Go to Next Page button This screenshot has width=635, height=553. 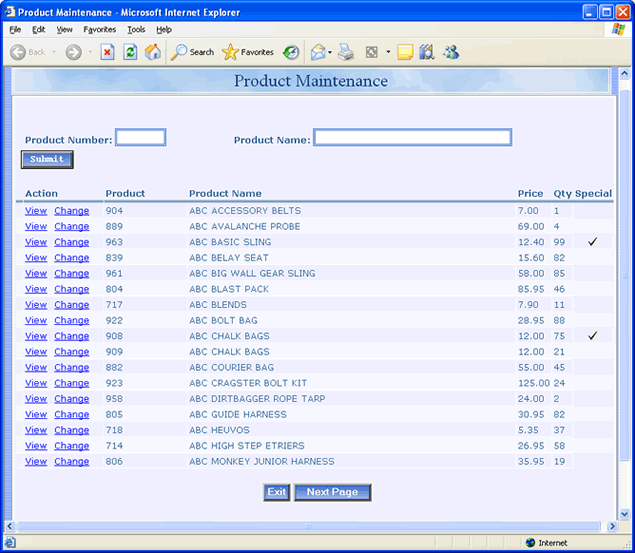pos(332,492)
